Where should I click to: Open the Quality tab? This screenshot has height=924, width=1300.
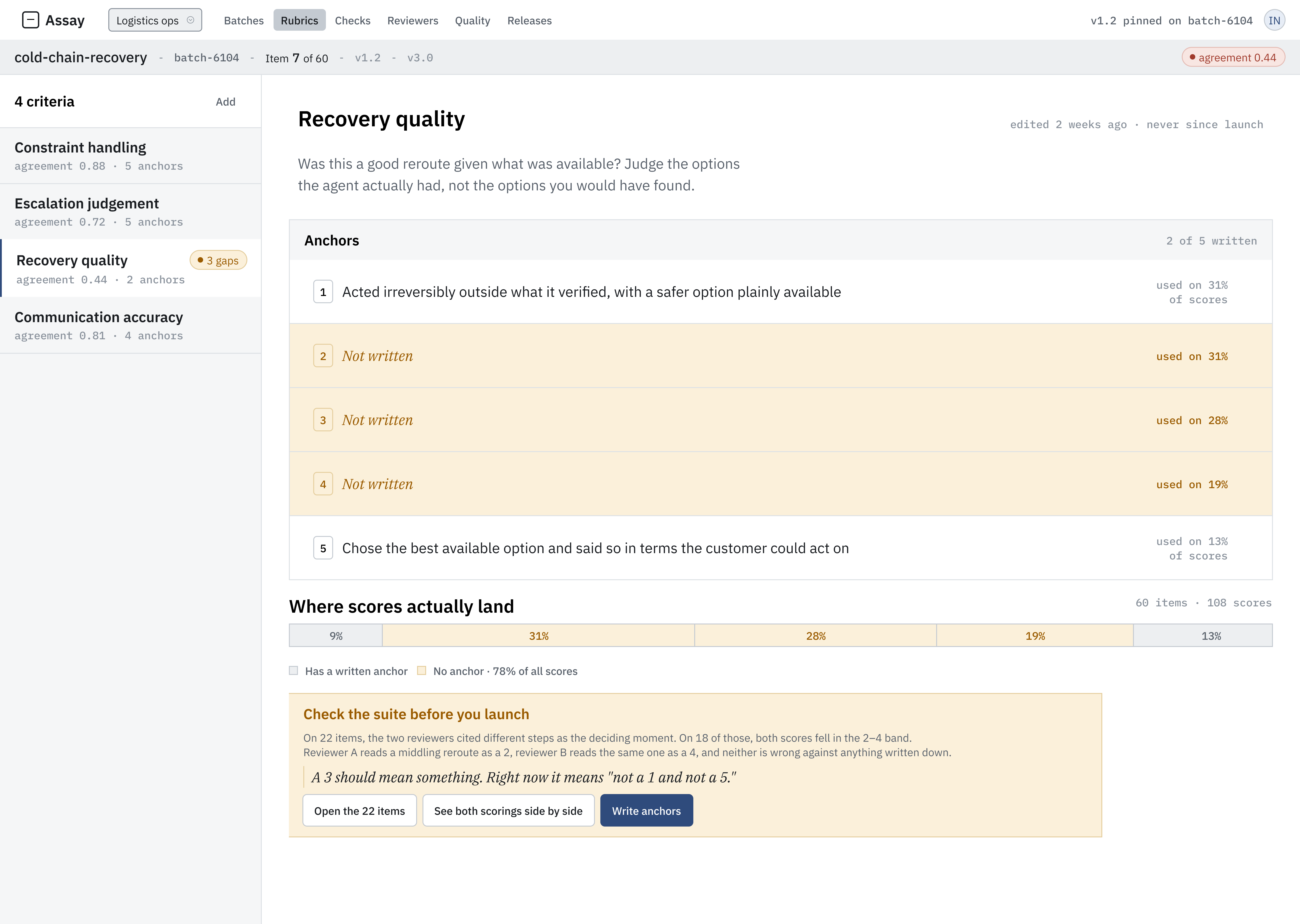(x=472, y=21)
